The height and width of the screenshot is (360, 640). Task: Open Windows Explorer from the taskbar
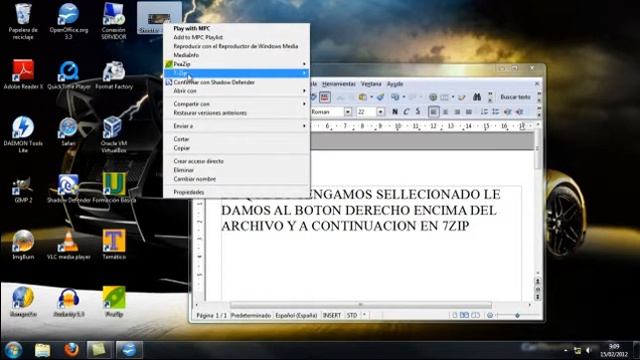(x=42, y=350)
